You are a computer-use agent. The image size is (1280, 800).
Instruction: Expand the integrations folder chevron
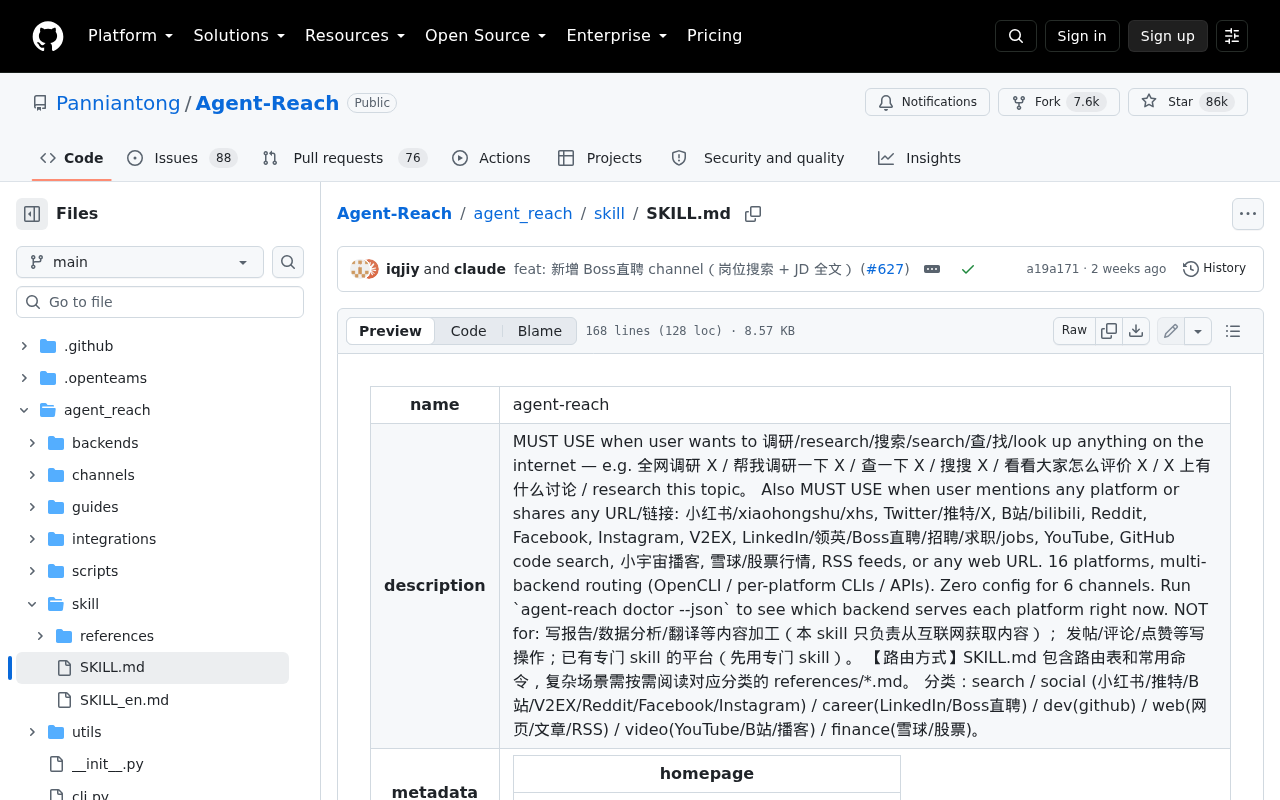click(x=32, y=539)
